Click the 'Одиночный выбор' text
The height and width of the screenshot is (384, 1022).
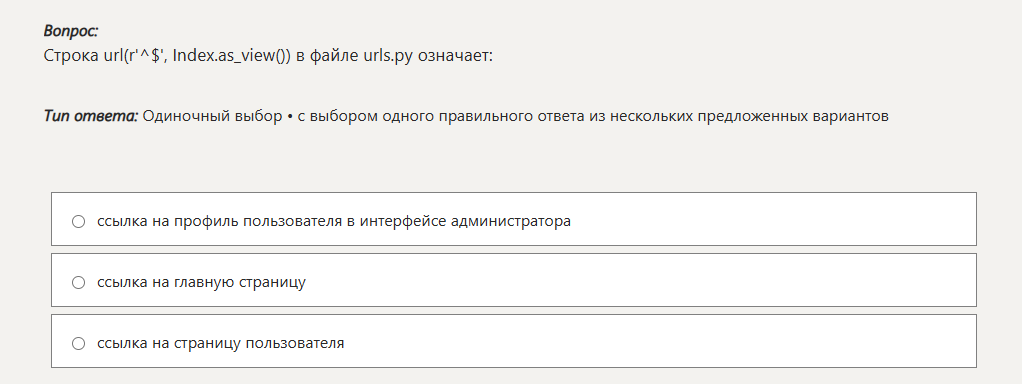point(212,117)
